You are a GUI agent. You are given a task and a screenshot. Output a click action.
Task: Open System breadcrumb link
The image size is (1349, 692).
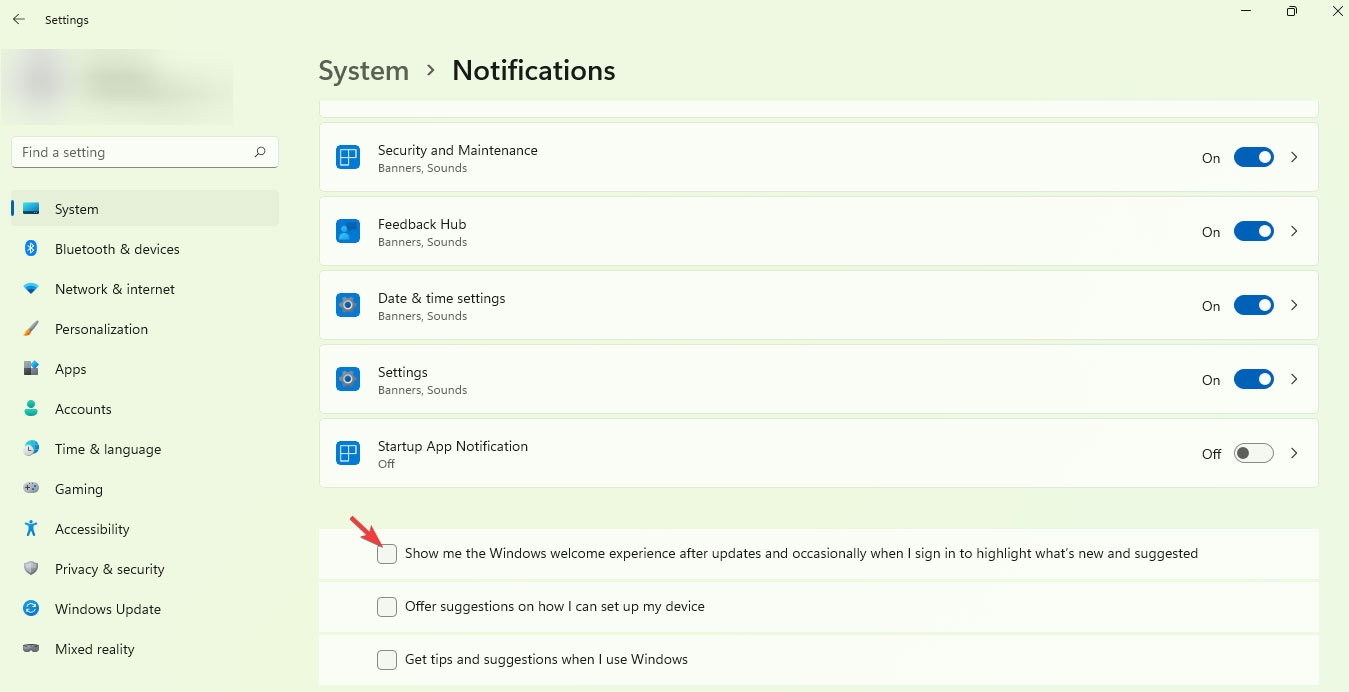363,70
